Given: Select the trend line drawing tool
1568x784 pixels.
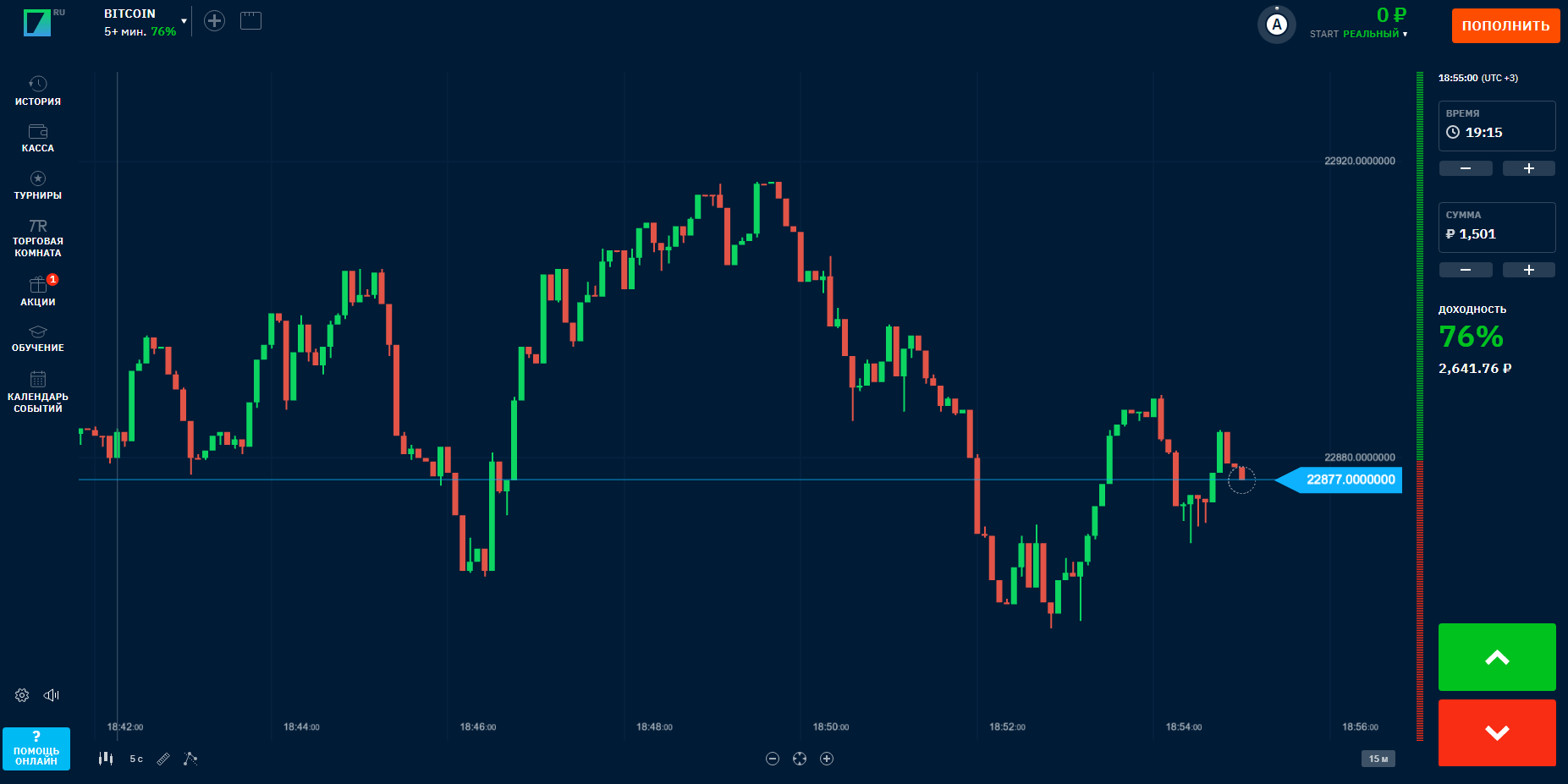Looking at the screenshot, I should pos(190,759).
